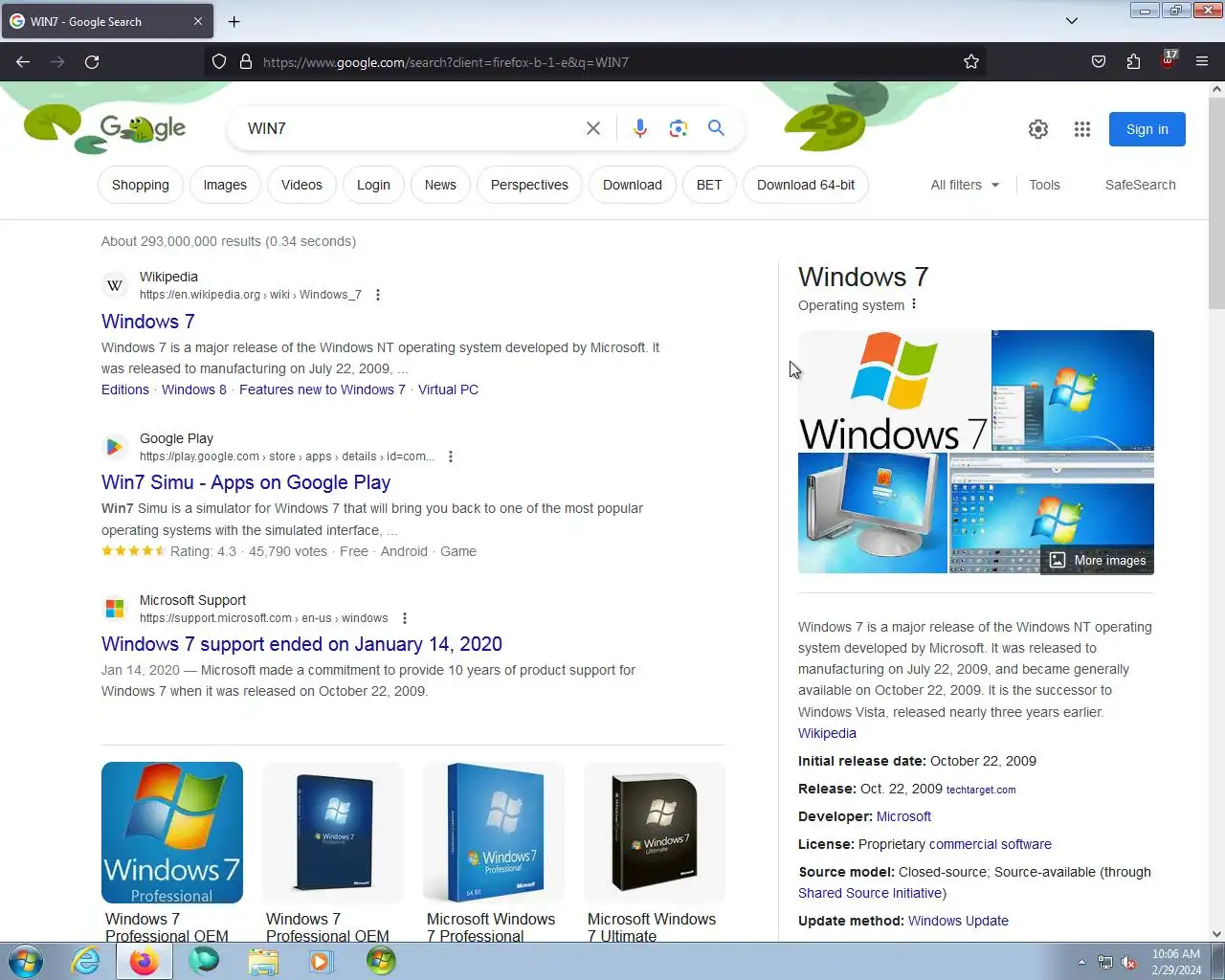This screenshot has height=980, width=1225.
Task: Open Google quick settings gear icon
Action: click(1038, 129)
